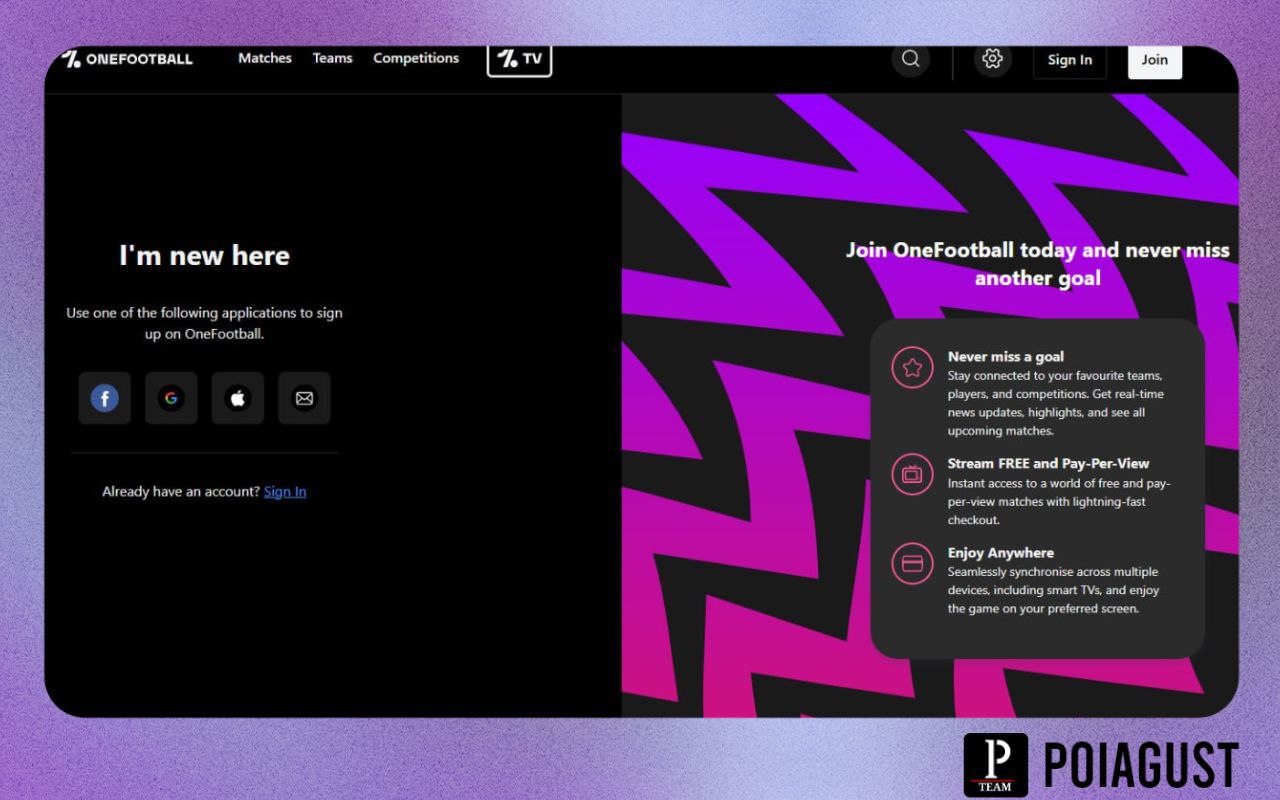
Task: Click the TV icon beside Stream FREE
Action: tap(912, 474)
